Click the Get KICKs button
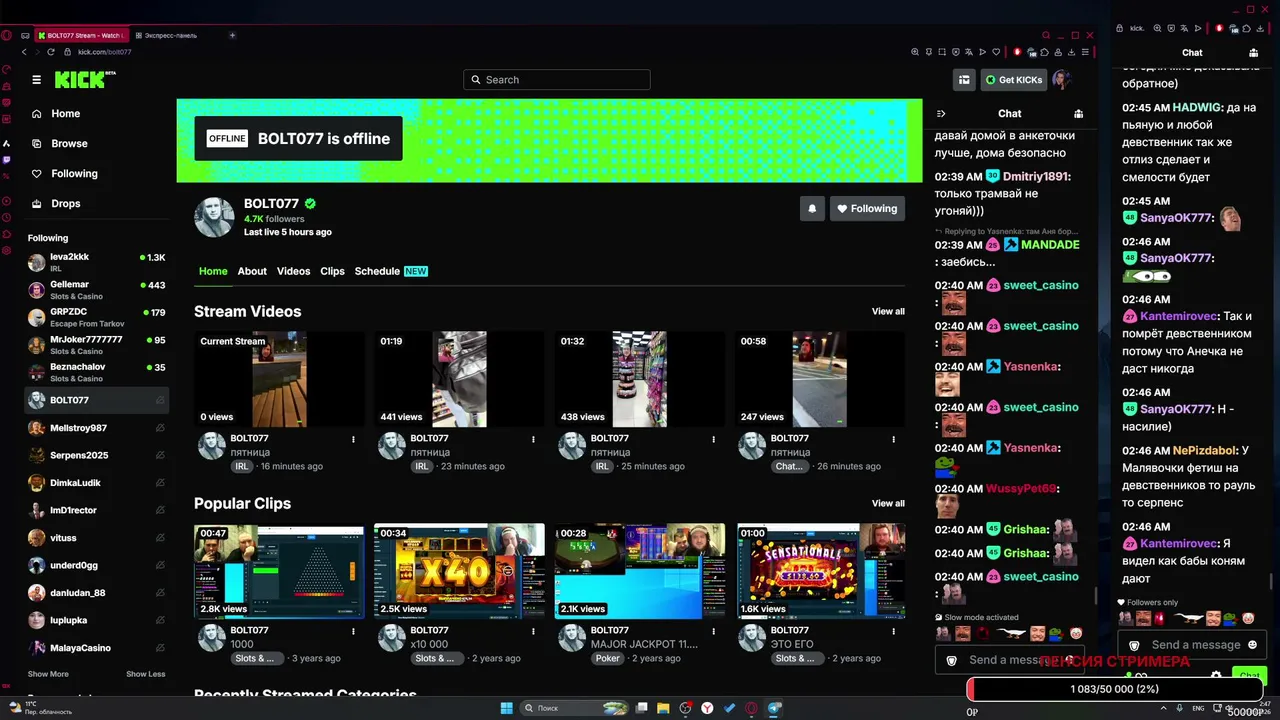Viewport: 1280px width, 720px height. (x=1014, y=80)
